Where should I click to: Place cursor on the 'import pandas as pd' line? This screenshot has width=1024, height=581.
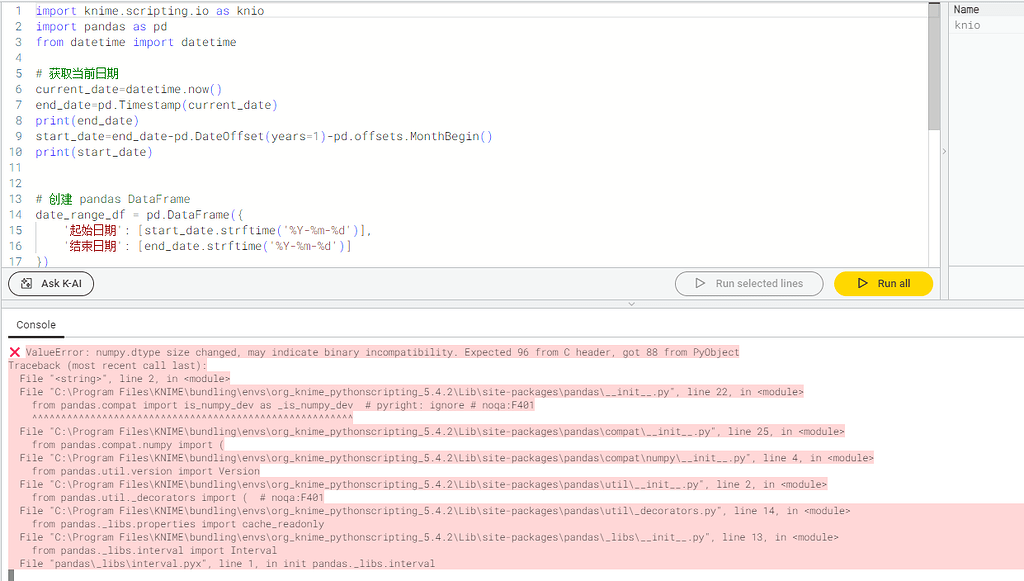click(x=101, y=27)
